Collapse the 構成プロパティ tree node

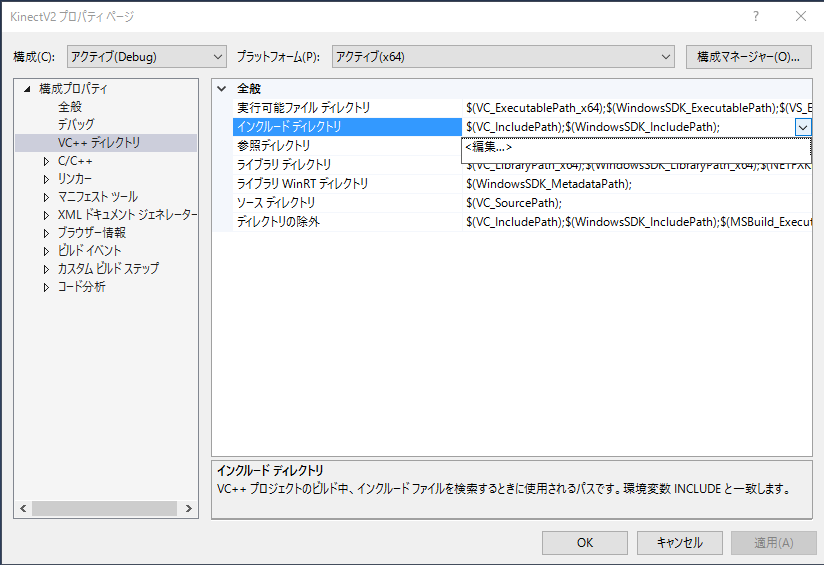coord(27,89)
